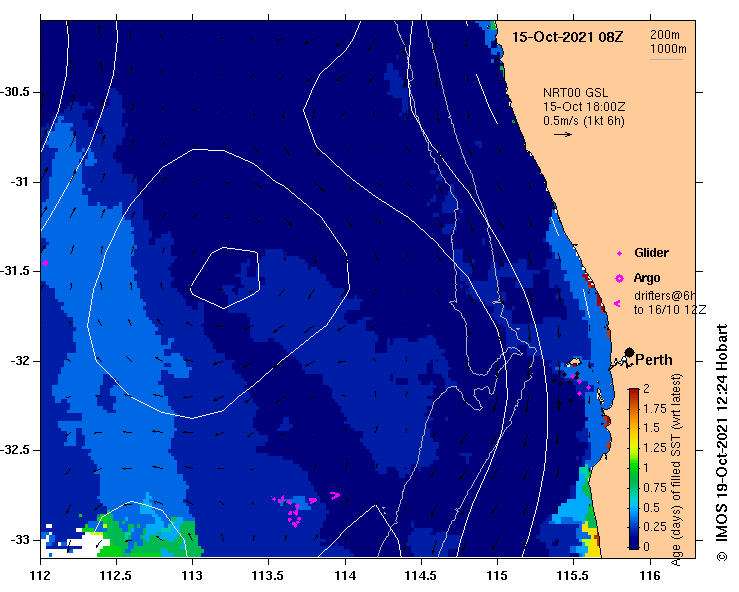The width and height of the screenshot is (739, 592).
Task: Click the latitude label -30.5
Action: [x=14, y=92]
